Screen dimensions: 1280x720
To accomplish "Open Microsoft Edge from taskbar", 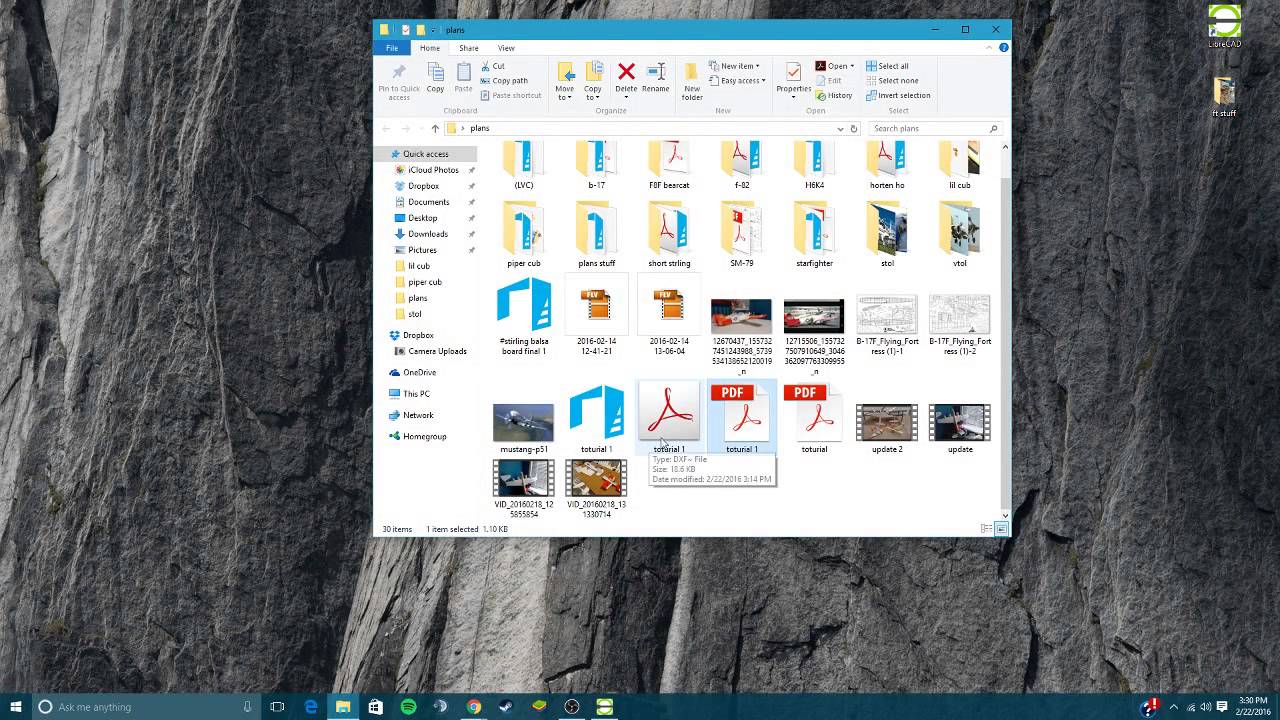I will click(x=310, y=707).
